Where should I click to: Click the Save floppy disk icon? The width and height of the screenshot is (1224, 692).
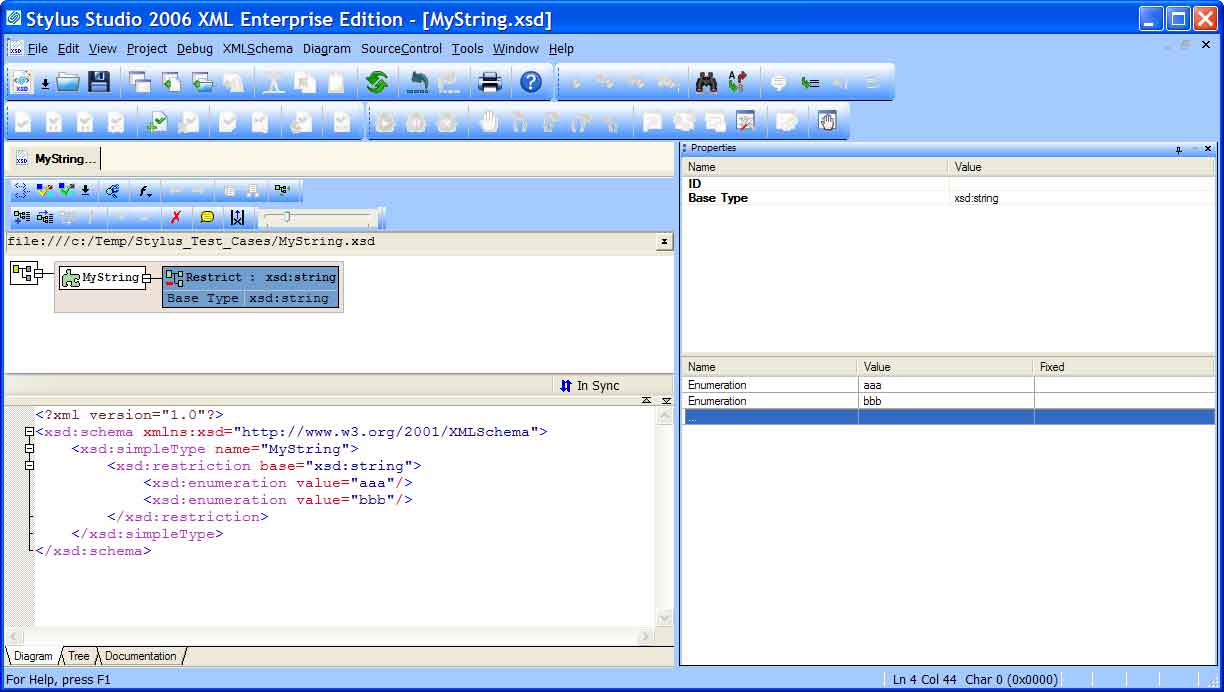click(x=99, y=82)
